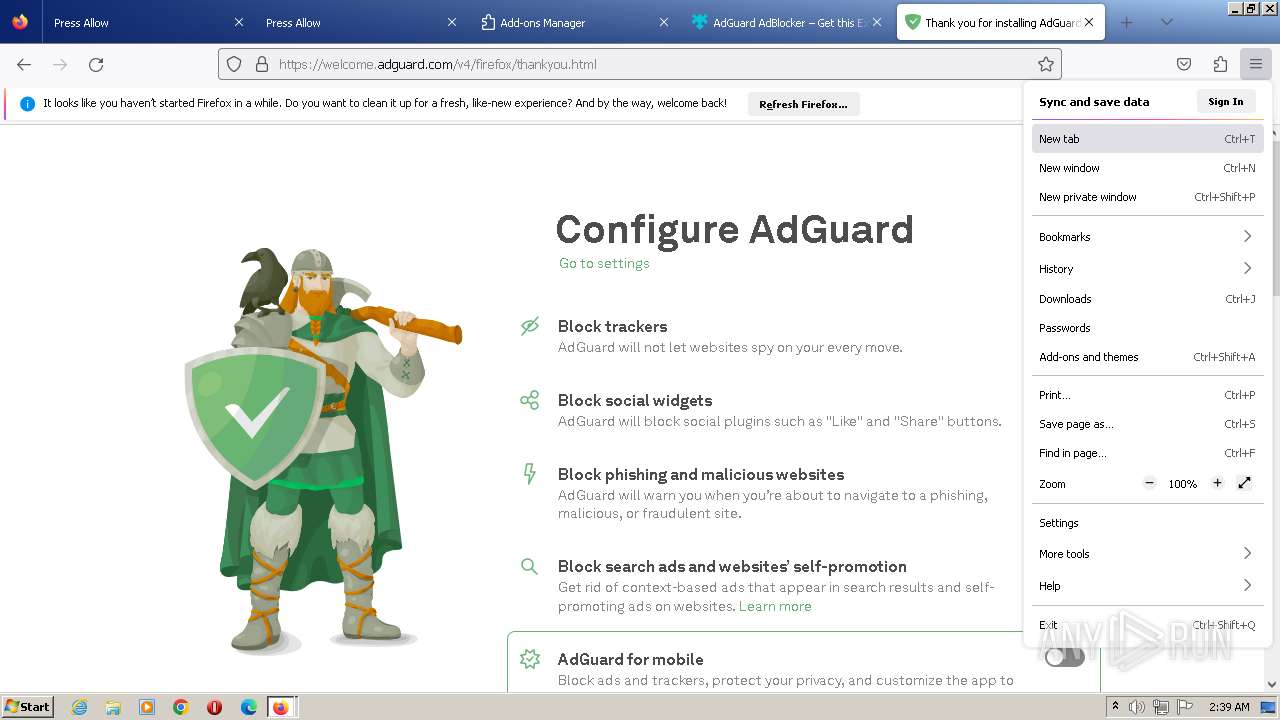Image resolution: width=1280 pixels, height=720 pixels.
Task: Enter full screen via zoom arrows icon
Action: click(1244, 483)
